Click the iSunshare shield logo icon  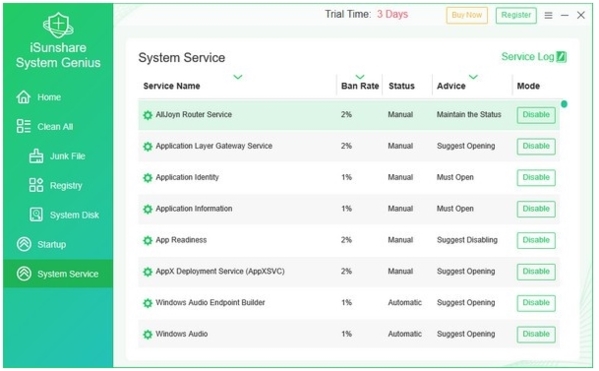tap(58, 25)
